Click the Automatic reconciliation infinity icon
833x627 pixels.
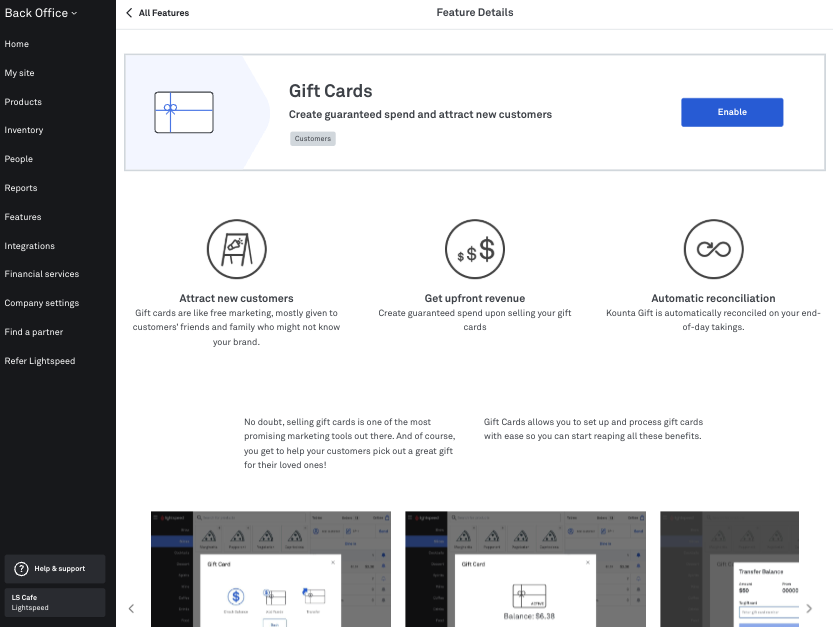[x=713, y=249]
